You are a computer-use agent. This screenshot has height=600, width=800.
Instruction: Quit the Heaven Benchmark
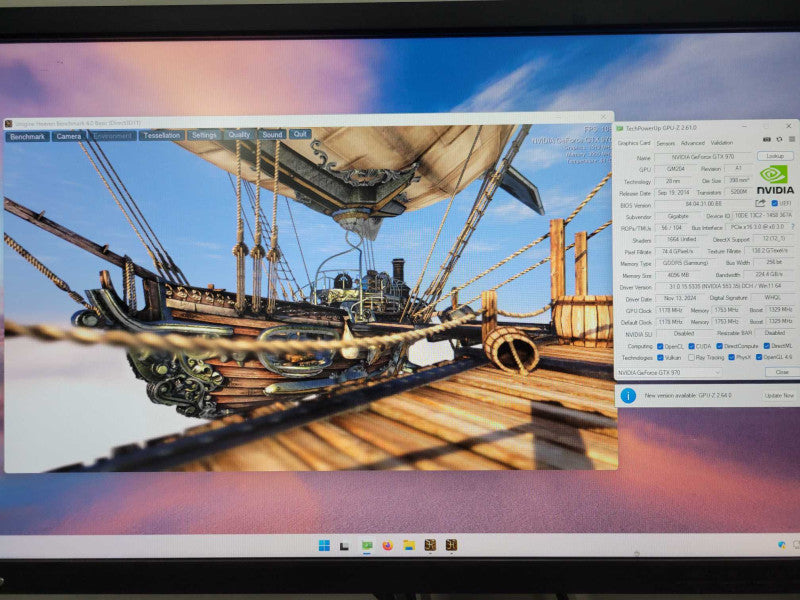point(300,134)
